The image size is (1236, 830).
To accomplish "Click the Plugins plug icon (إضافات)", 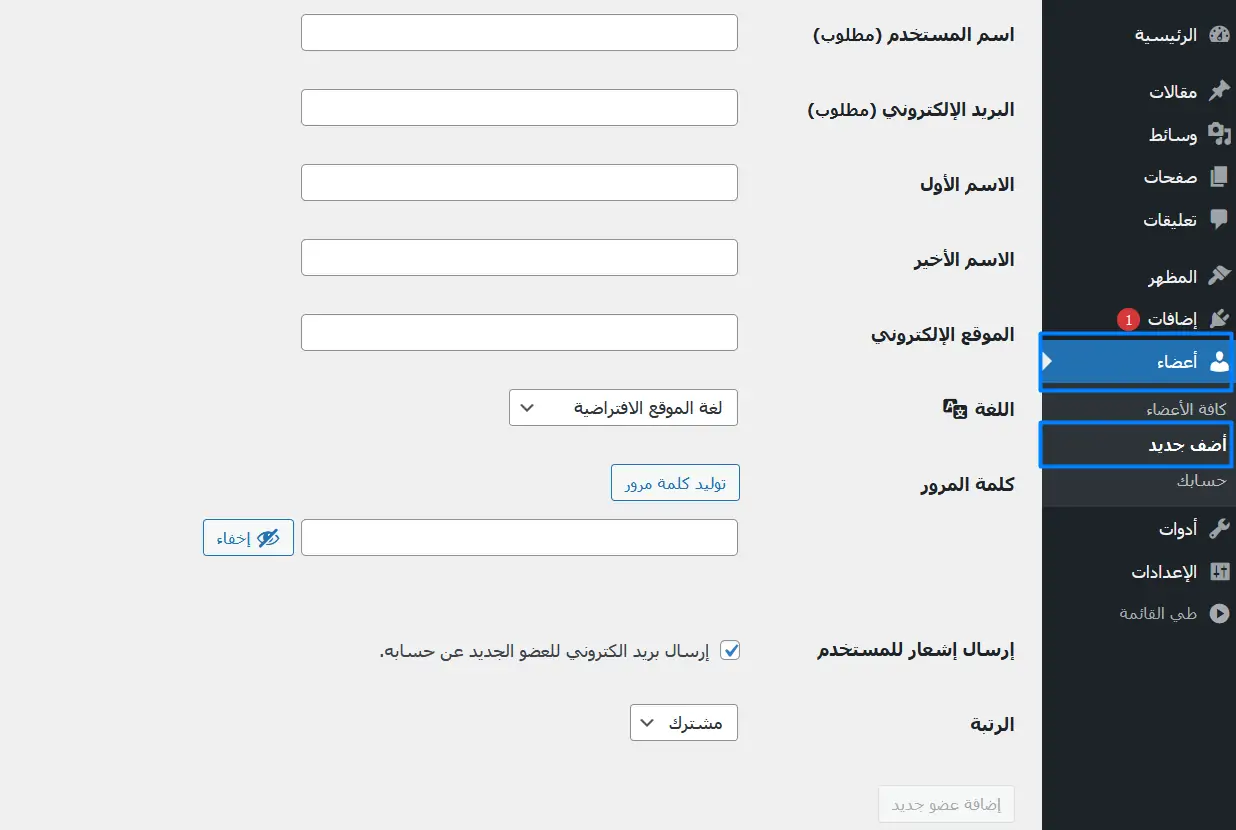I will [1218, 319].
